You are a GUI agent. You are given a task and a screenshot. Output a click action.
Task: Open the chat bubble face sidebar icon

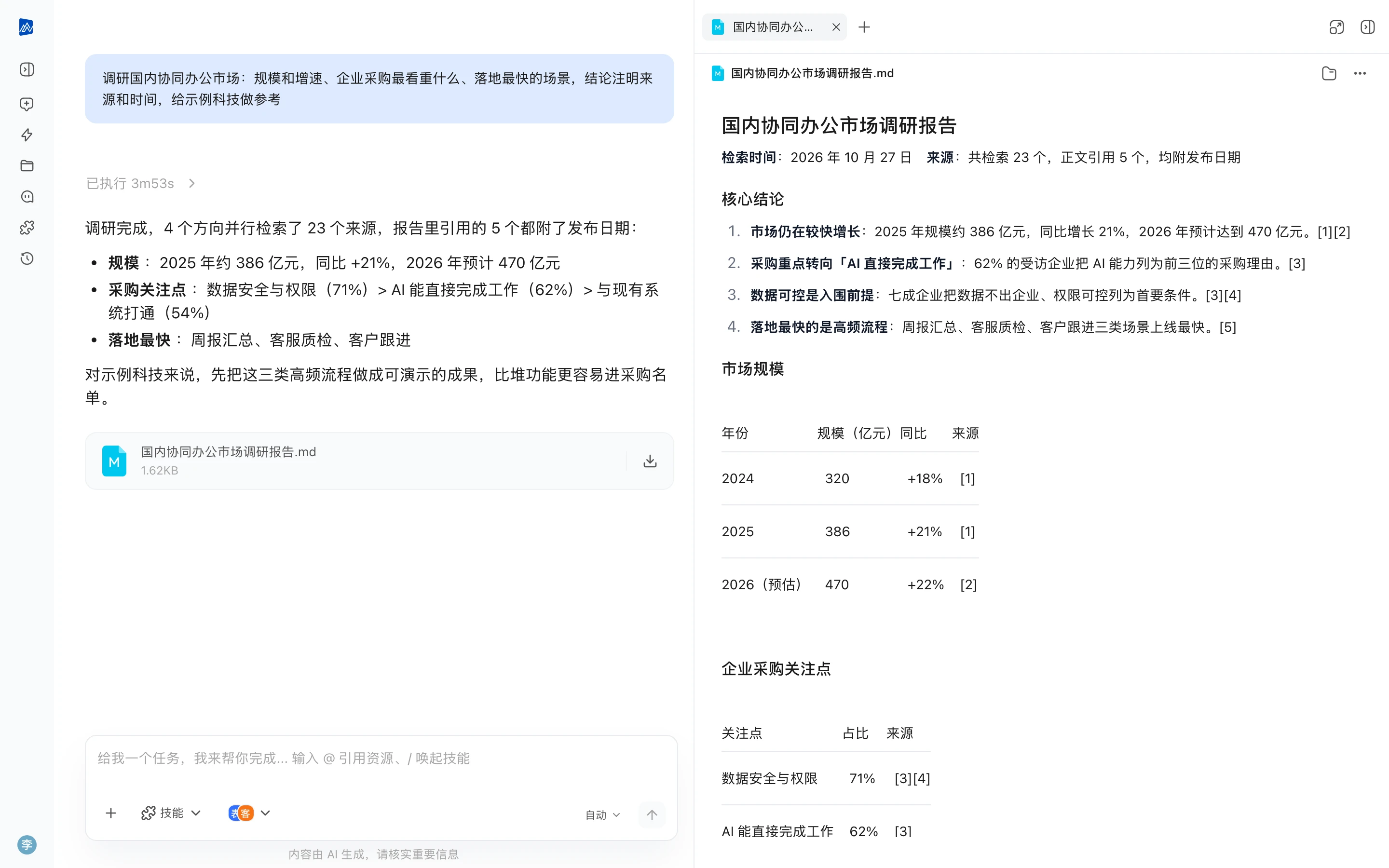(27, 197)
